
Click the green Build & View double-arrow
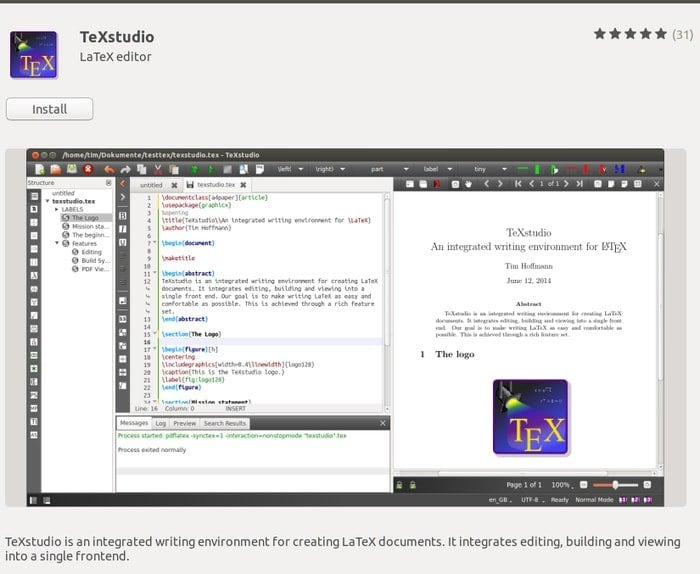(x=195, y=169)
